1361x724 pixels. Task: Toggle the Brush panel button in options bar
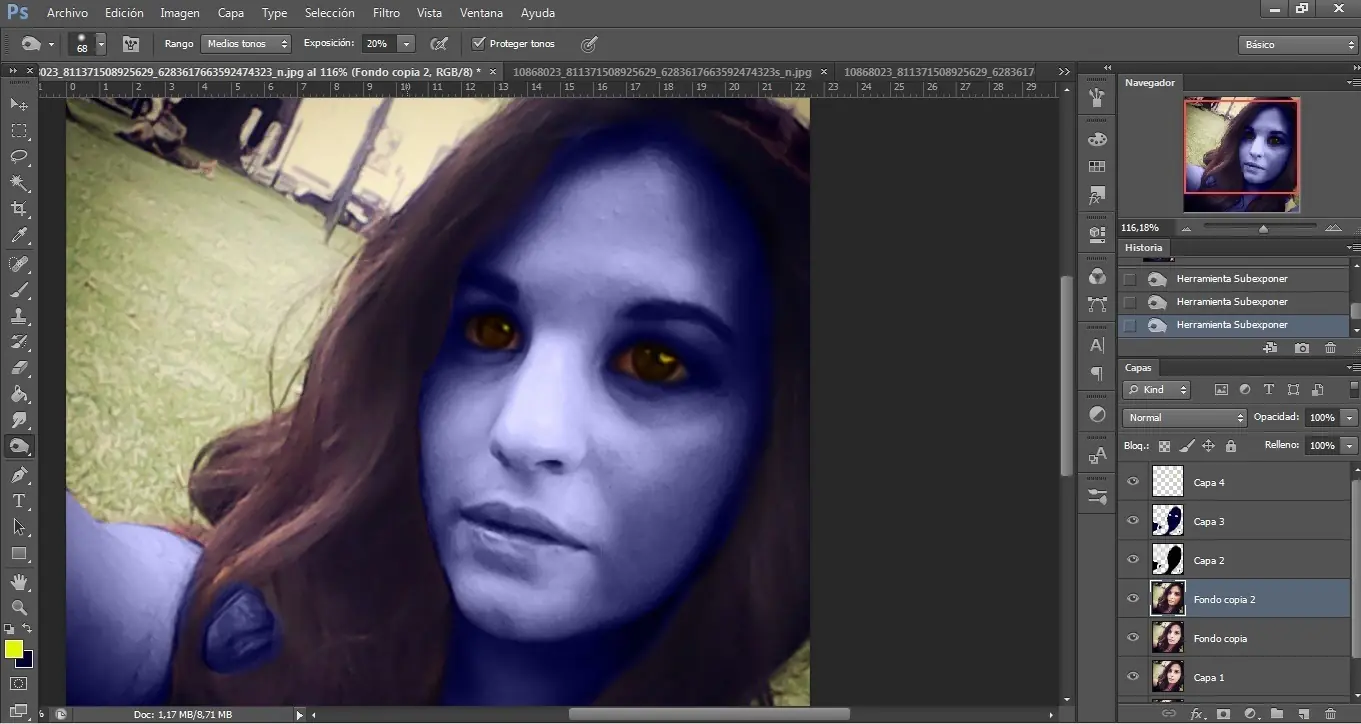(x=130, y=44)
